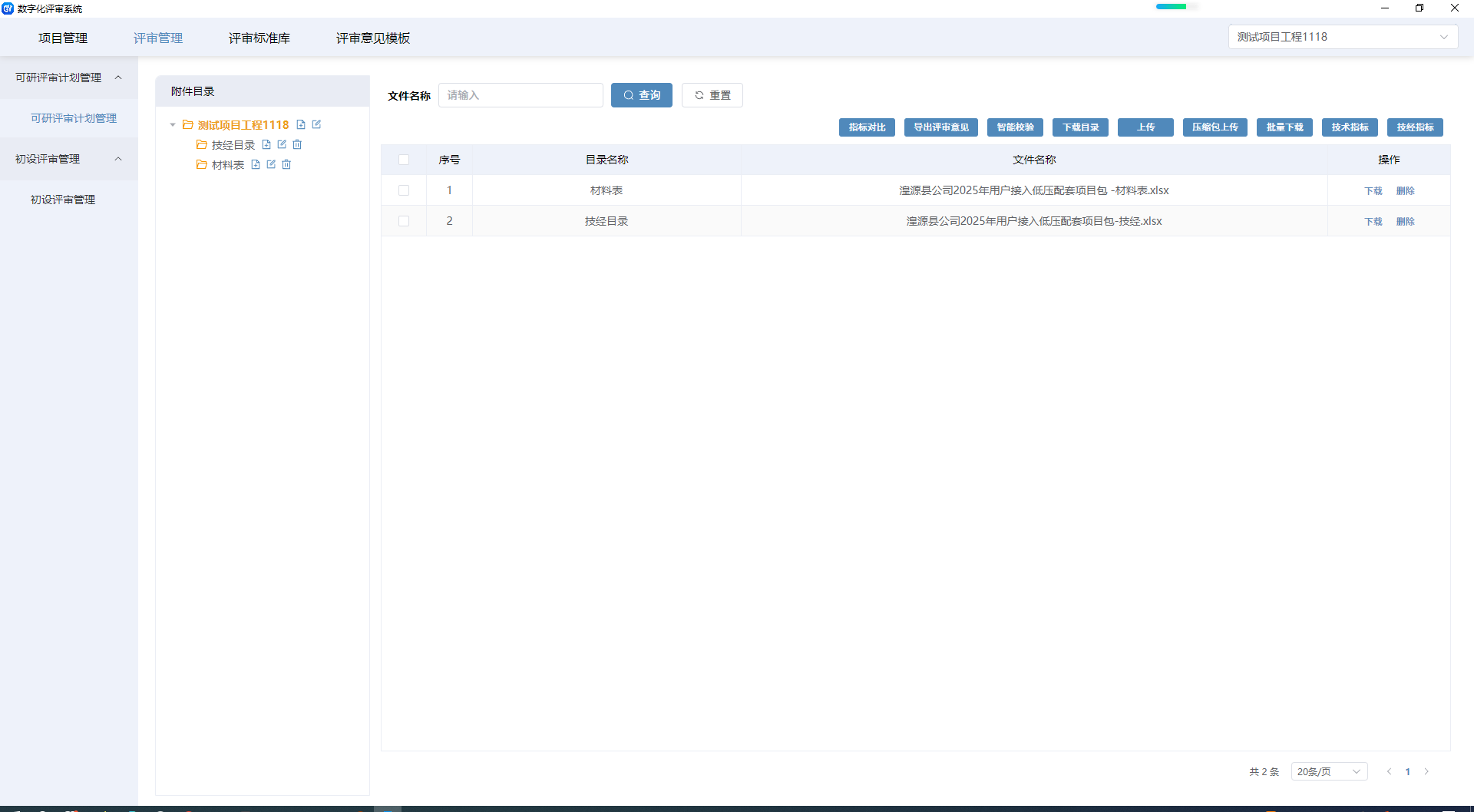
Task: Click the 目录名称 column header
Action: (607, 160)
